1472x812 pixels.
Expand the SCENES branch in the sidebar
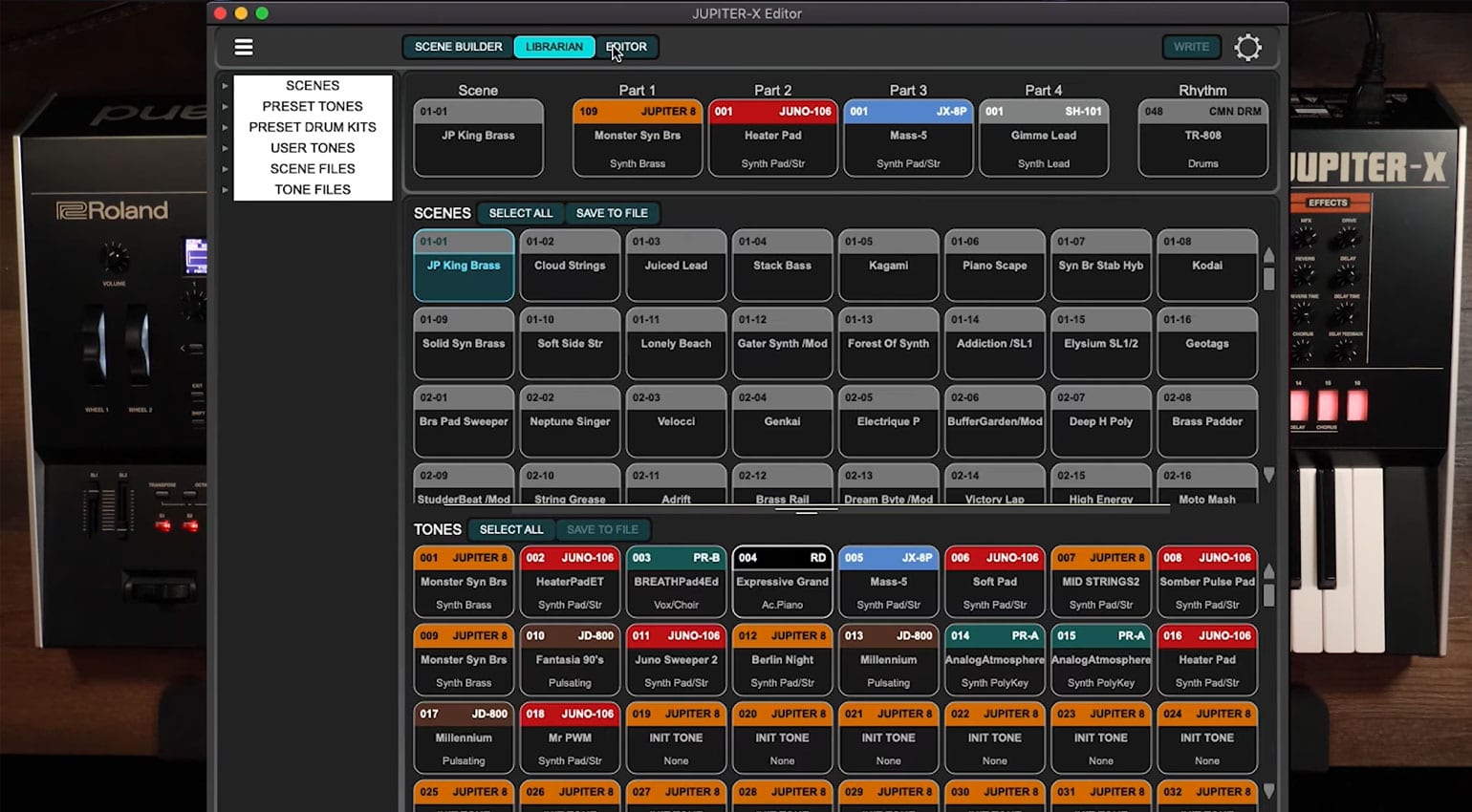(226, 85)
